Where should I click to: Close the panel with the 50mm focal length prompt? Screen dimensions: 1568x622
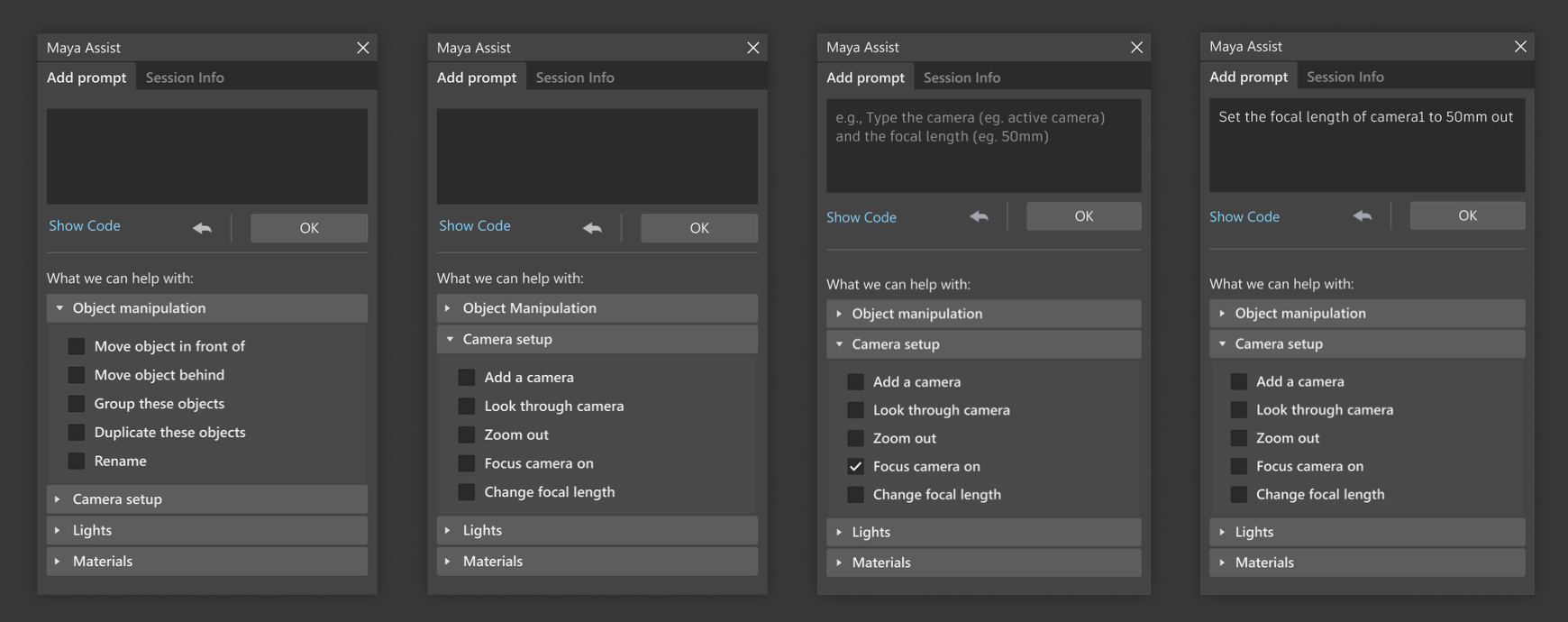[x=1520, y=46]
